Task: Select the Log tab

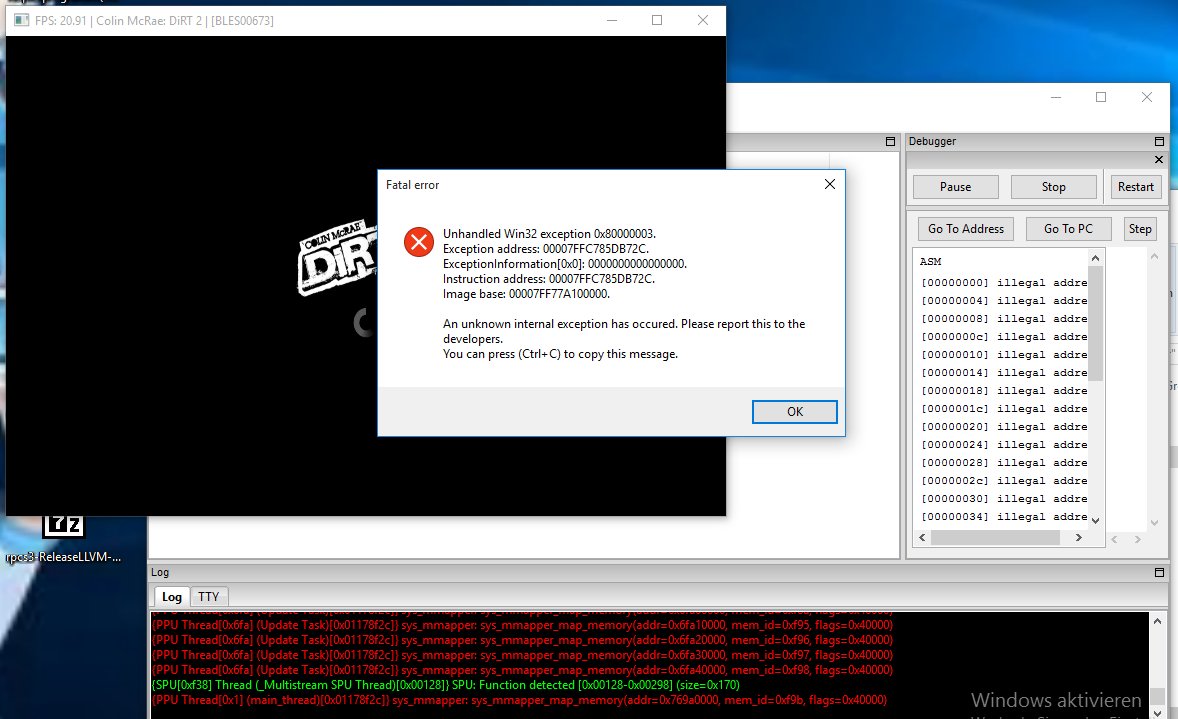Action: (x=171, y=597)
